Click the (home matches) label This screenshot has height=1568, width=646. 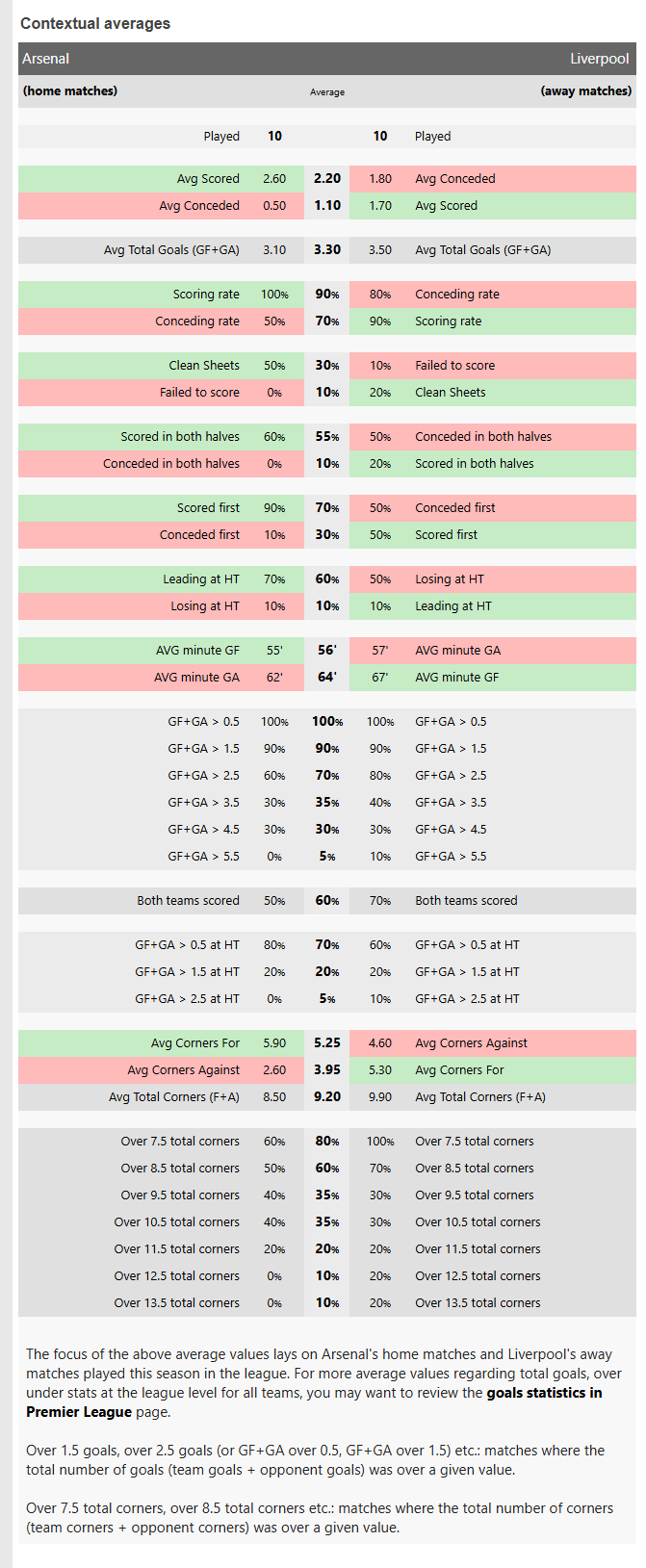coord(70,90)
